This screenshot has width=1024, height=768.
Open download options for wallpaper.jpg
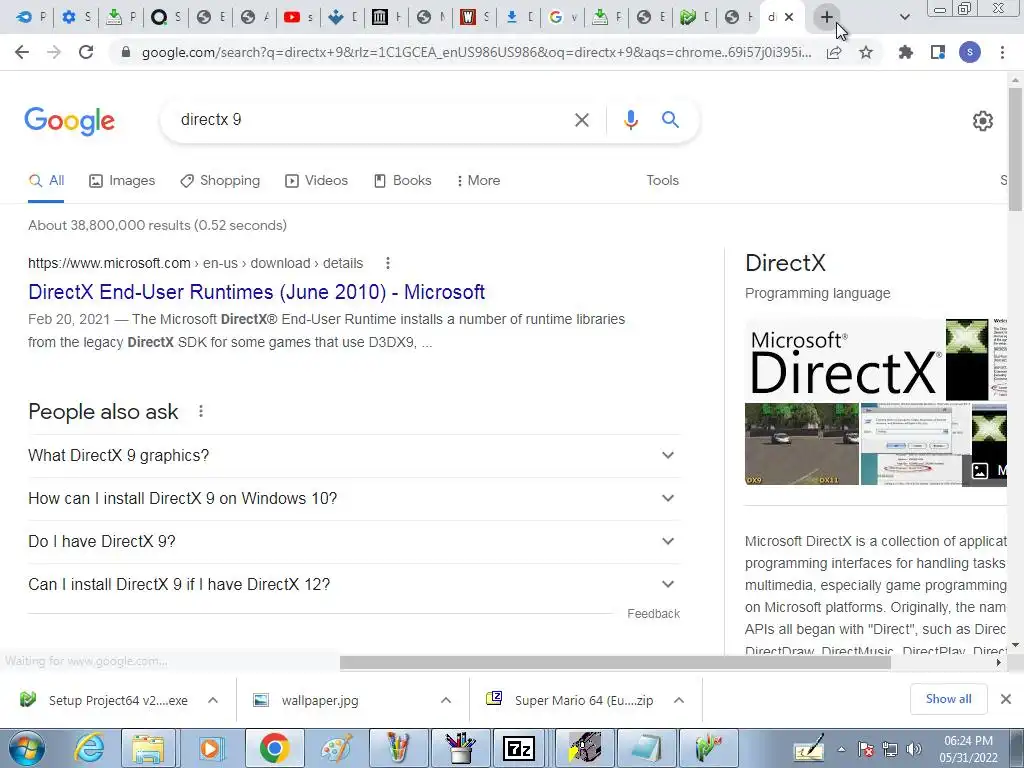[446, 701]
